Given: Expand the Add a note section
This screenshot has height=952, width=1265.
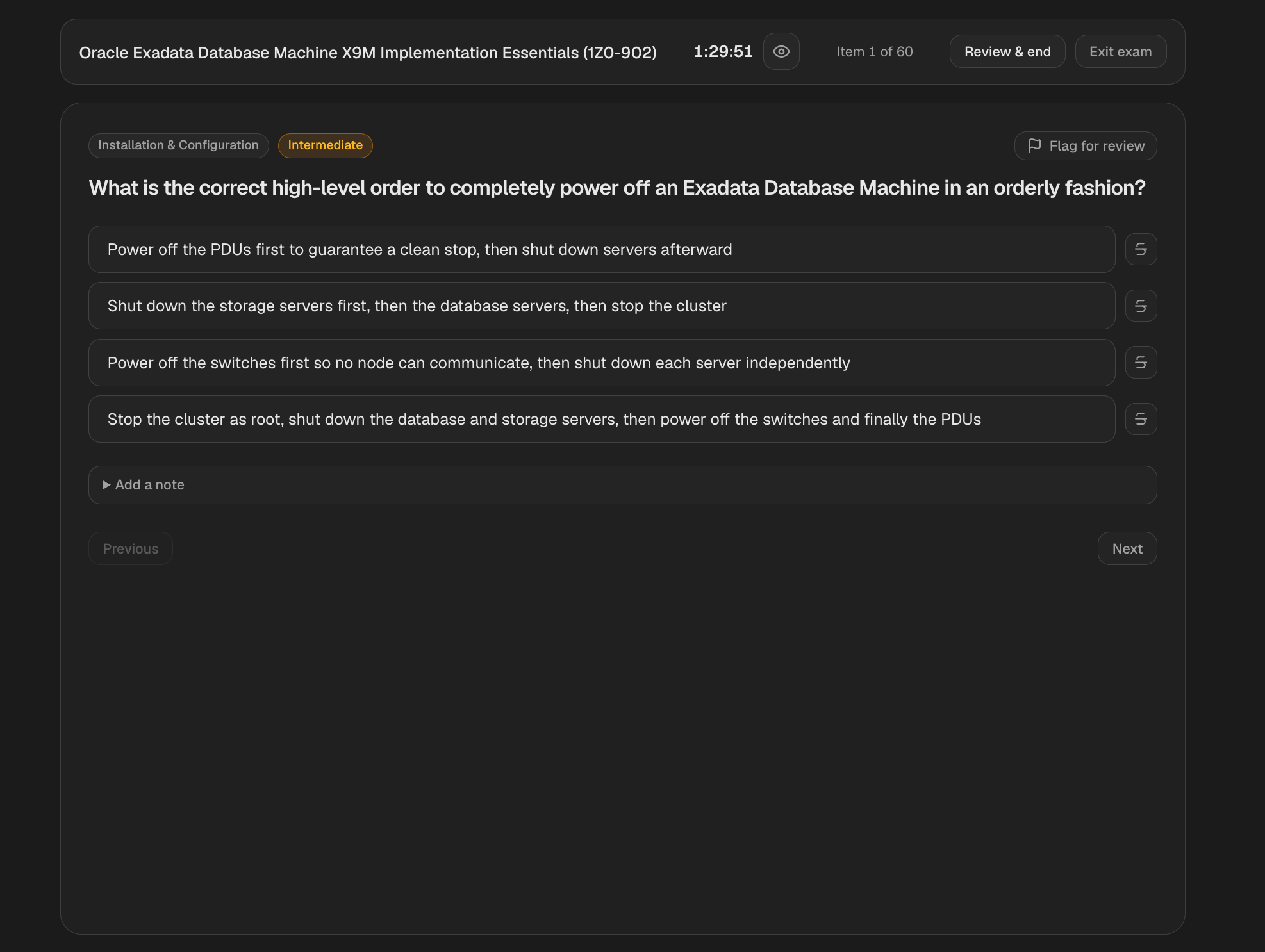Looking at the screenshot, I should [622, 485].
